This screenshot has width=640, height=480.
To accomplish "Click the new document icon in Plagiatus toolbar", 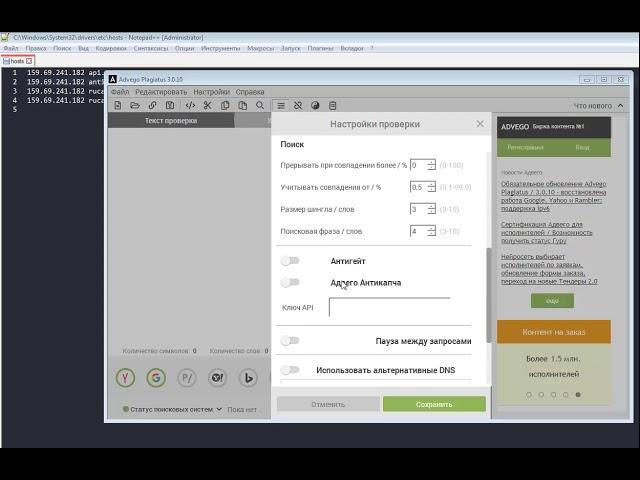I will pos(118,105).
